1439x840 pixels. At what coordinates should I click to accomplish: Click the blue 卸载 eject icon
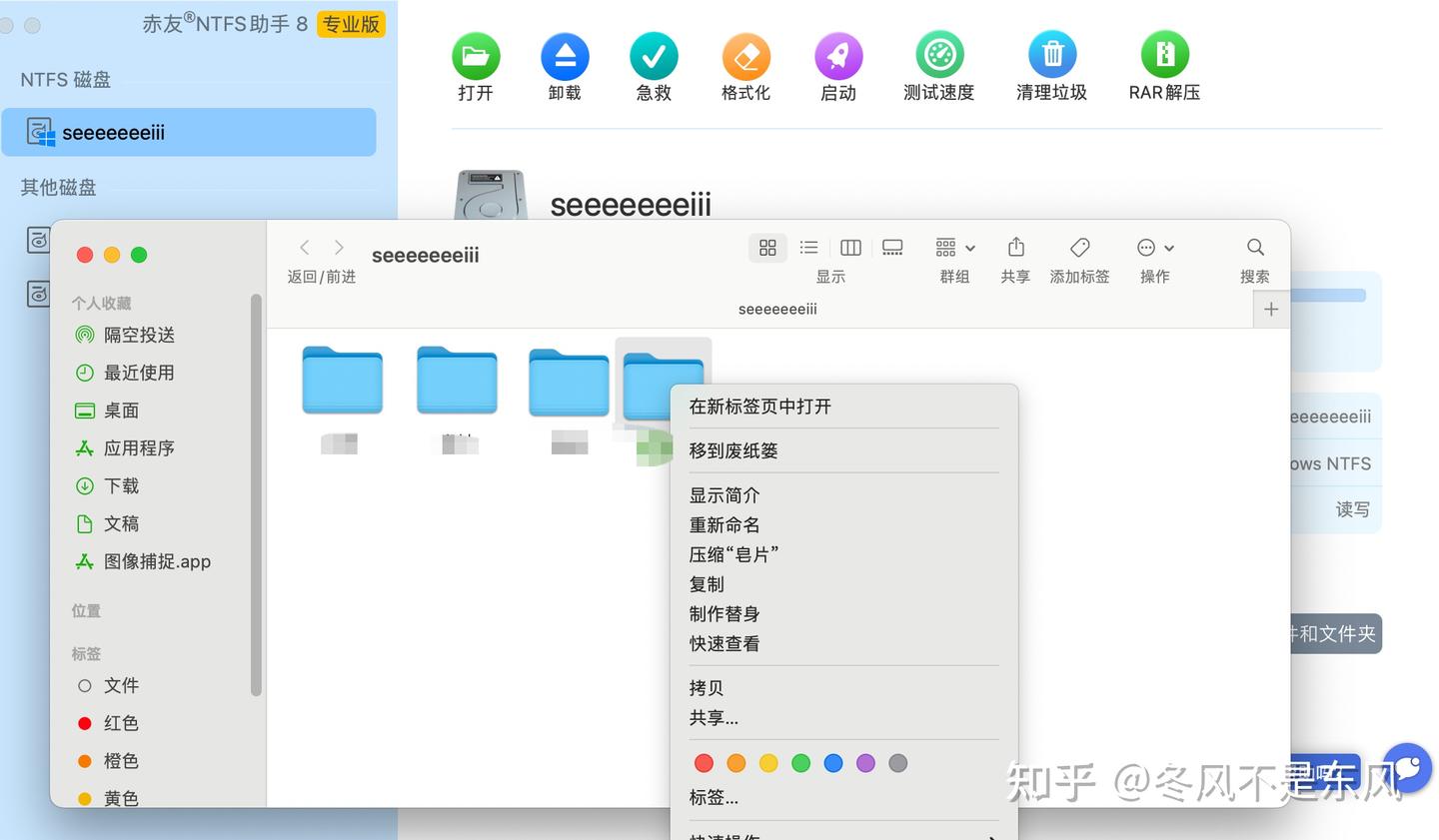click(565, 56)
